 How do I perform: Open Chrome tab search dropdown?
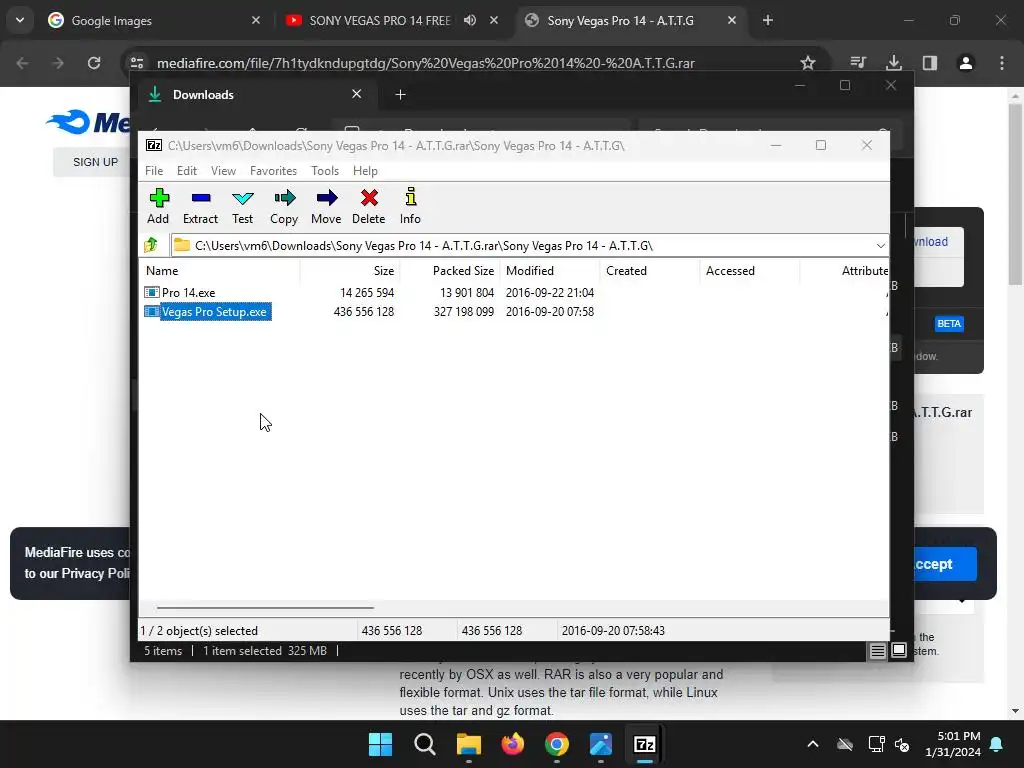click(20, 20)
